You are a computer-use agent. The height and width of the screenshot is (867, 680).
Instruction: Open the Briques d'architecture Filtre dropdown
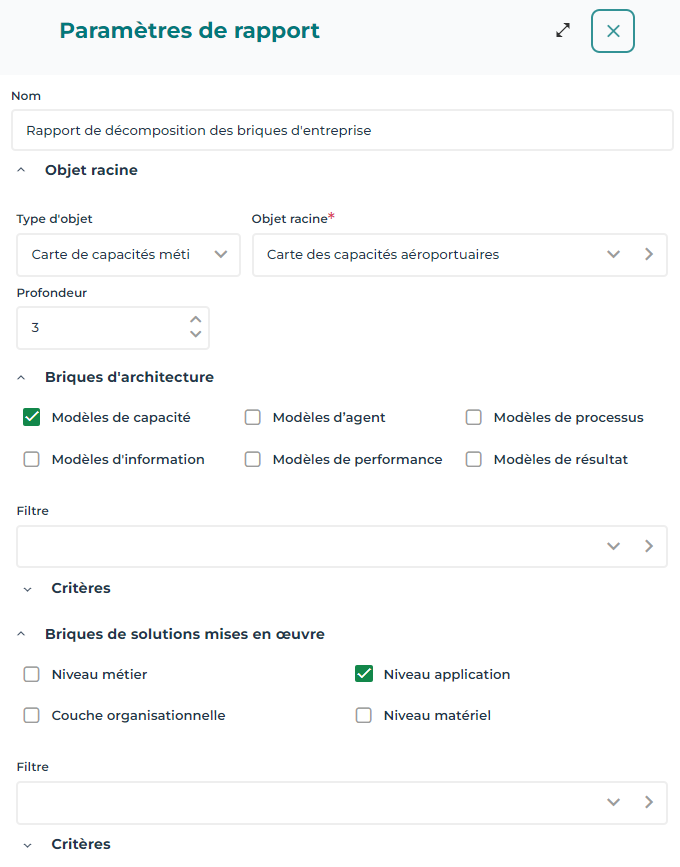tap(614, 546)
